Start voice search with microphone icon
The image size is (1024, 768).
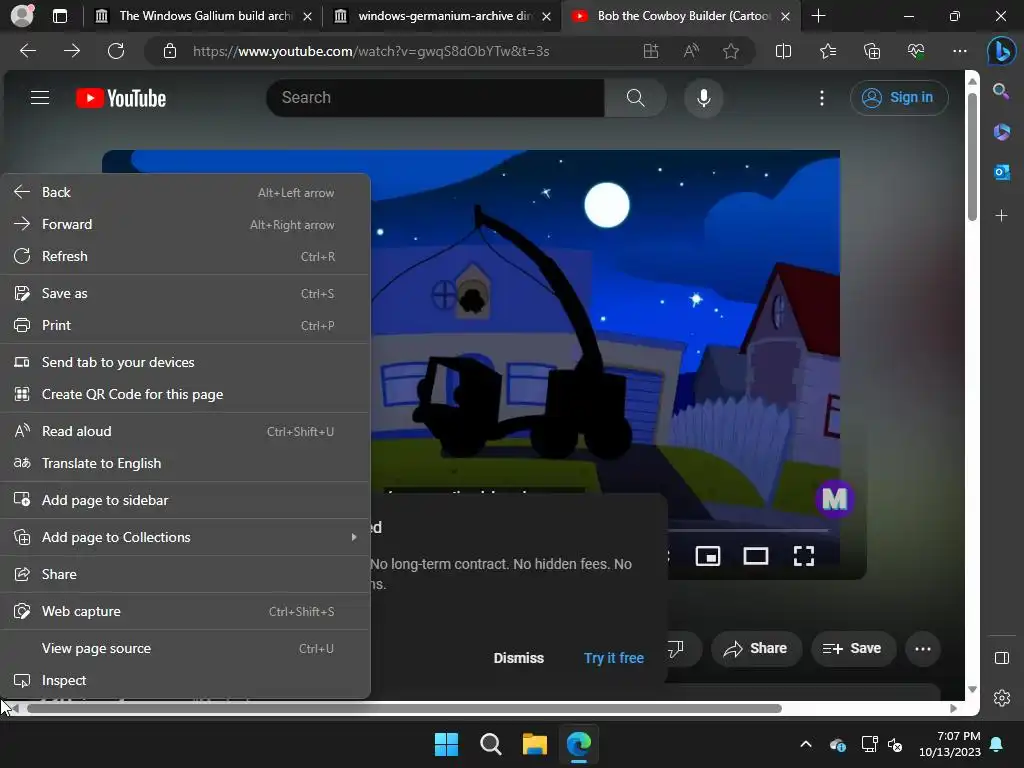pos(703,98)
